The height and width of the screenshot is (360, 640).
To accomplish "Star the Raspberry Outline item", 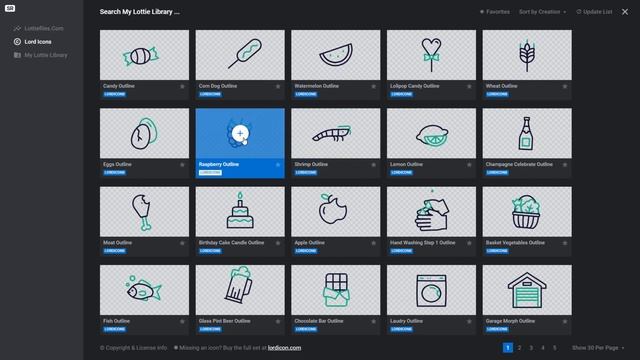I will [x=278, y=165].
